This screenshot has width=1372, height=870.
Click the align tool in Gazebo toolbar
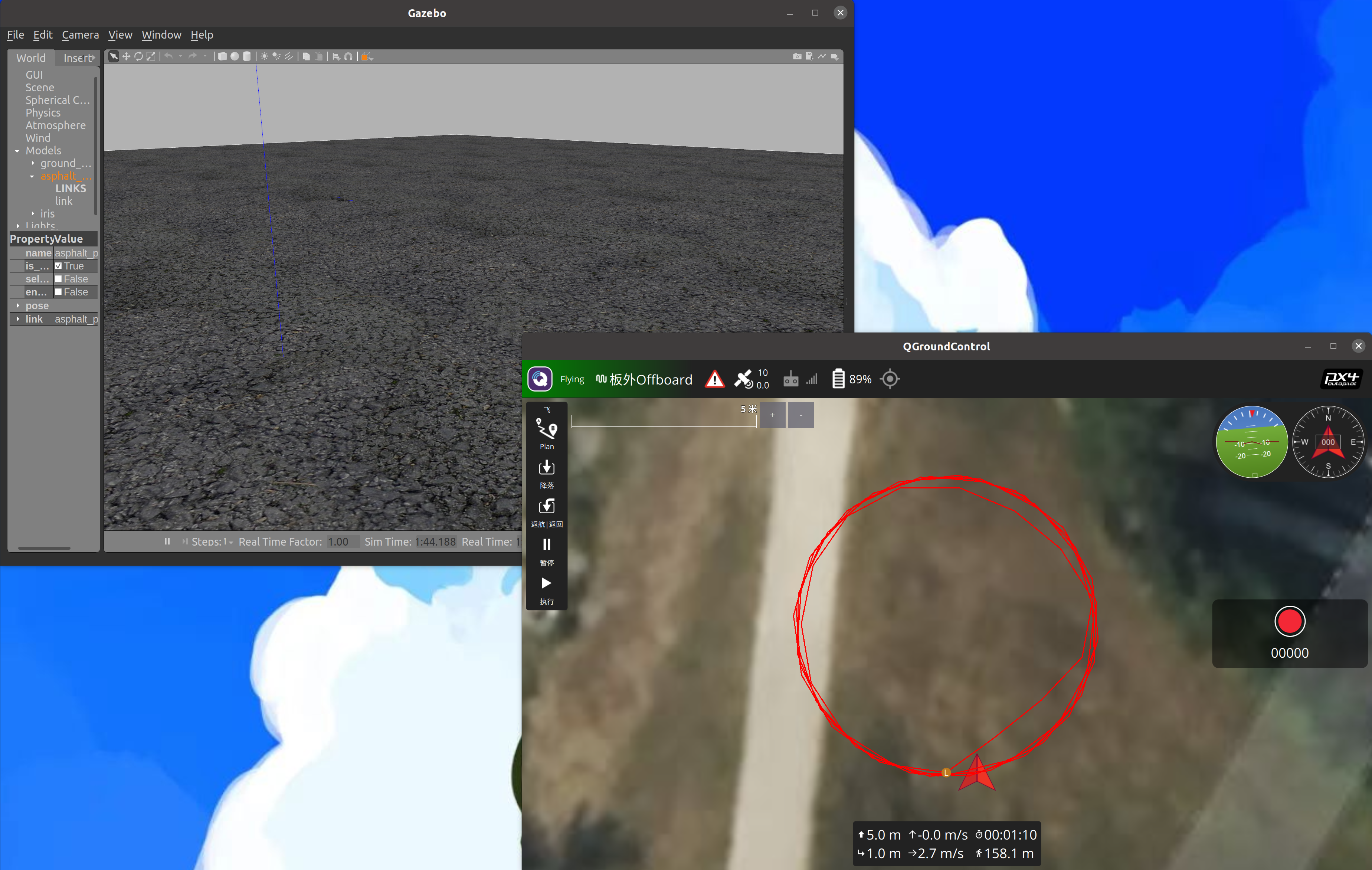[336, 56]
